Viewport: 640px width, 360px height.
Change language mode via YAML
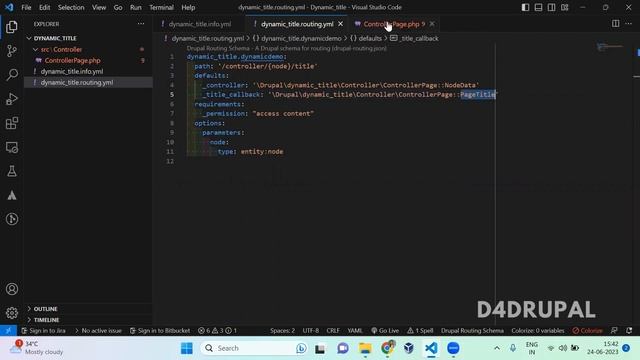pyautogui.click(x=355, y=331)
